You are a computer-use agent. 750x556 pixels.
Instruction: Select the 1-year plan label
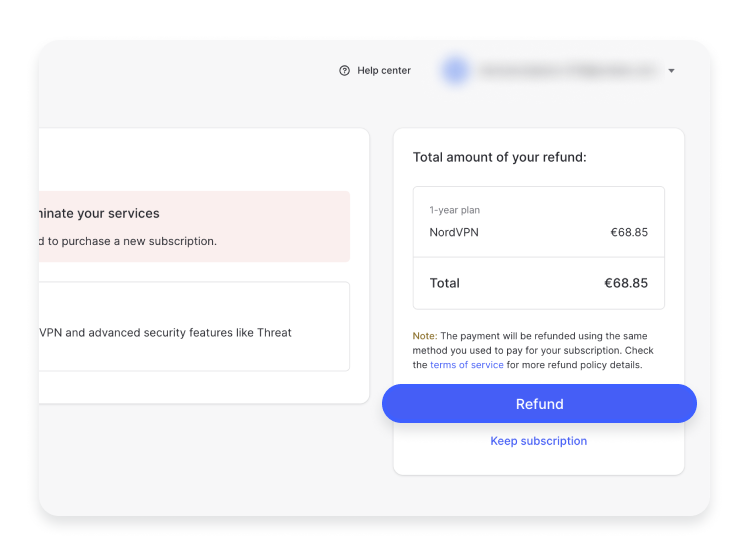pyautogui.click(x=455, y=210)
